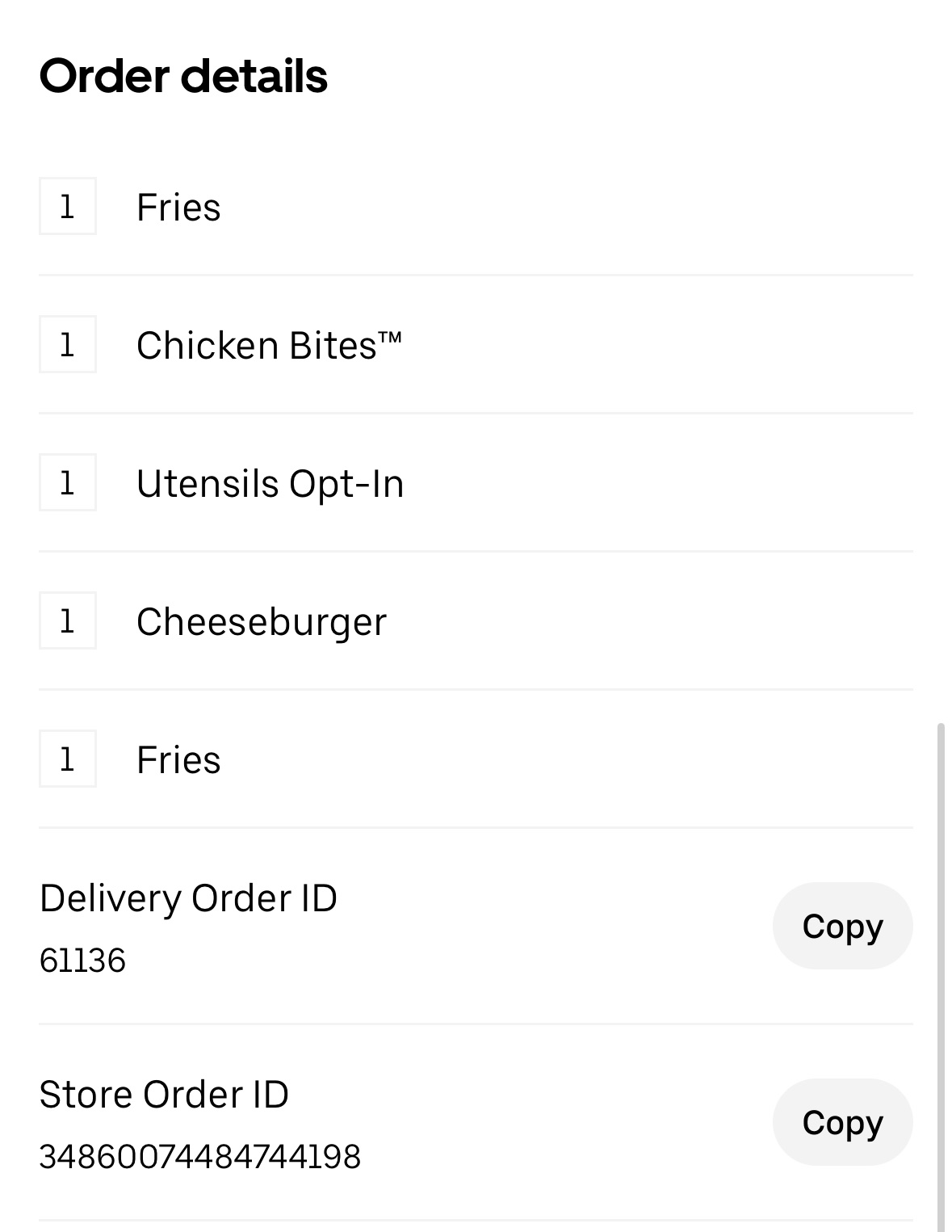Click quantity box beside topmost Fries
This screenshot has width=952, height=1232.
click(68, 207)
